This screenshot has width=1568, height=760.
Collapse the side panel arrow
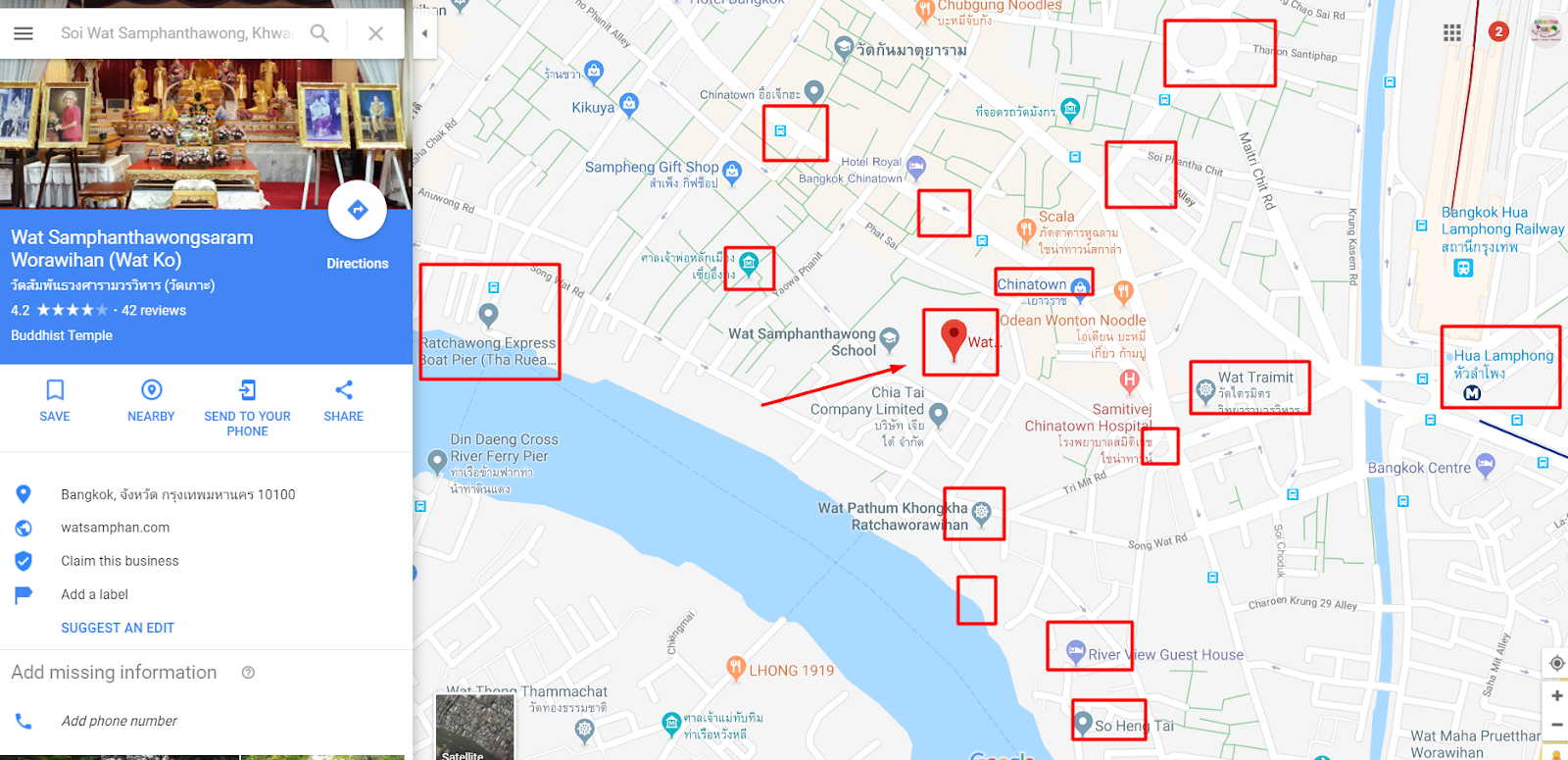pyautogui.click(x=424, y=33)
